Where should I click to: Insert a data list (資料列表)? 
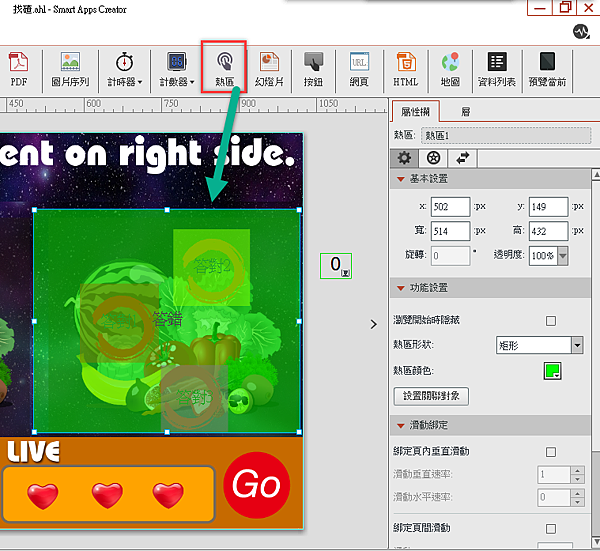[x=497, y=69]
